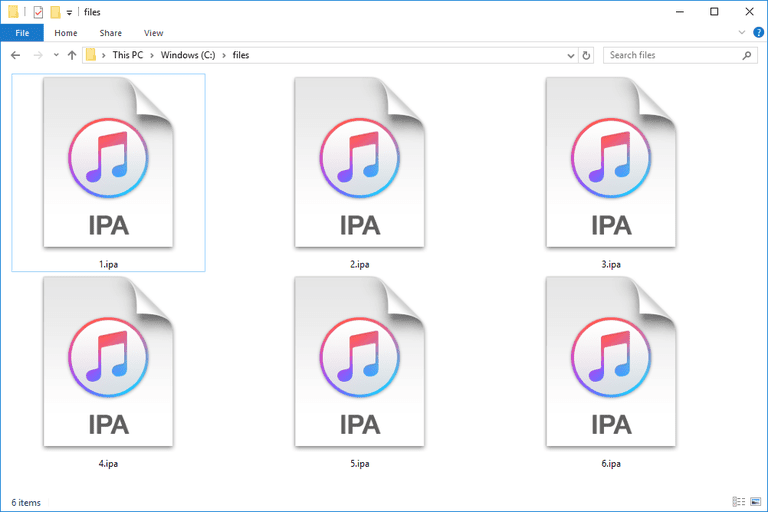Click the address bar folder icon
768x512 pixels.
tap(91, 55)
